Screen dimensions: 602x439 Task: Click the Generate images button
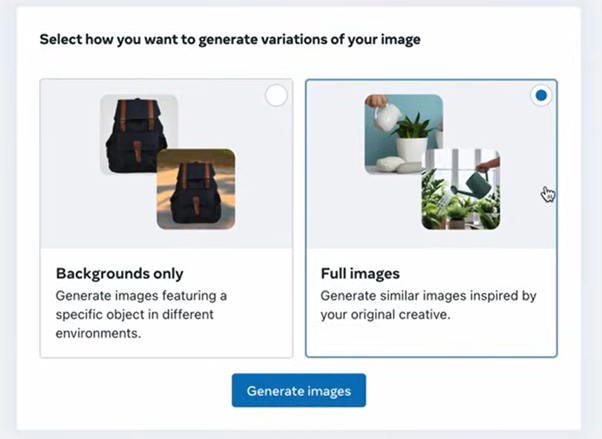point(299,391)
